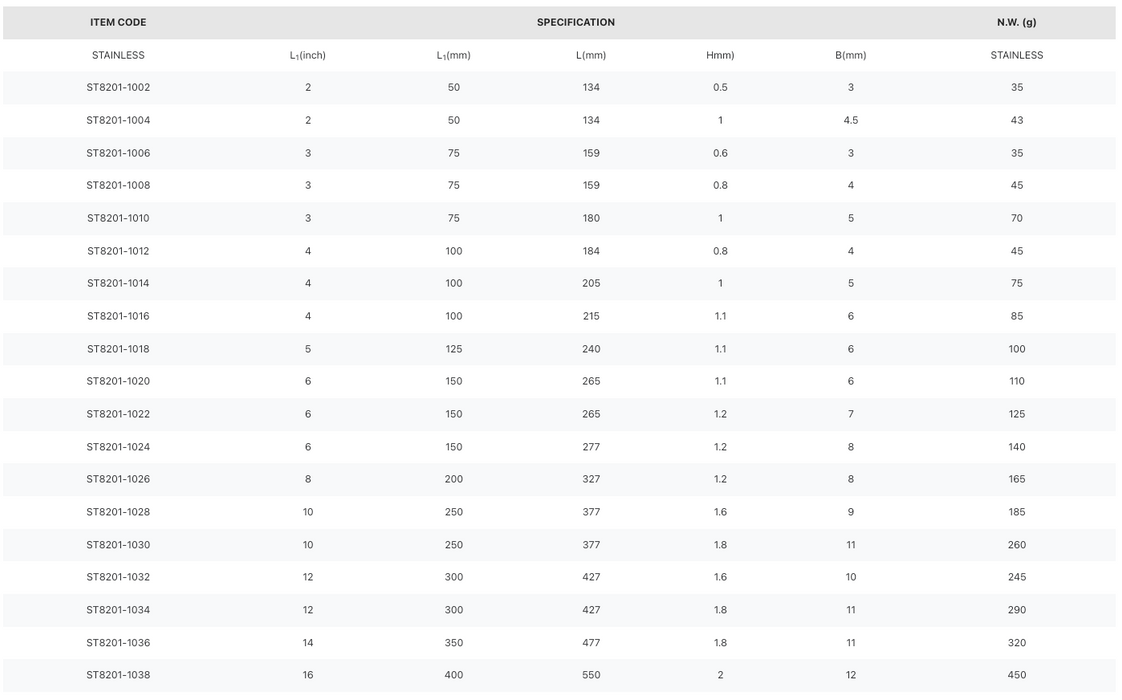Viewport: 1122px width, 700px height.
Task: Select the 0.5 H value for ST8201-1002
Action: point(721,87)
